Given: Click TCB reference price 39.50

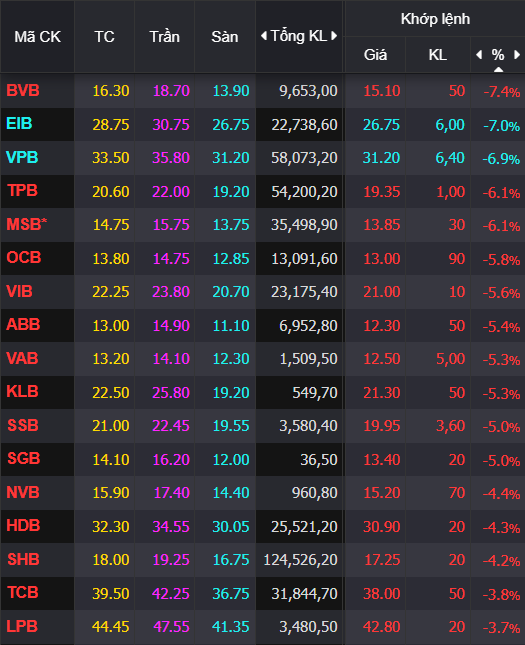Looking at the screenshot, I should click(x=111, y=594).
